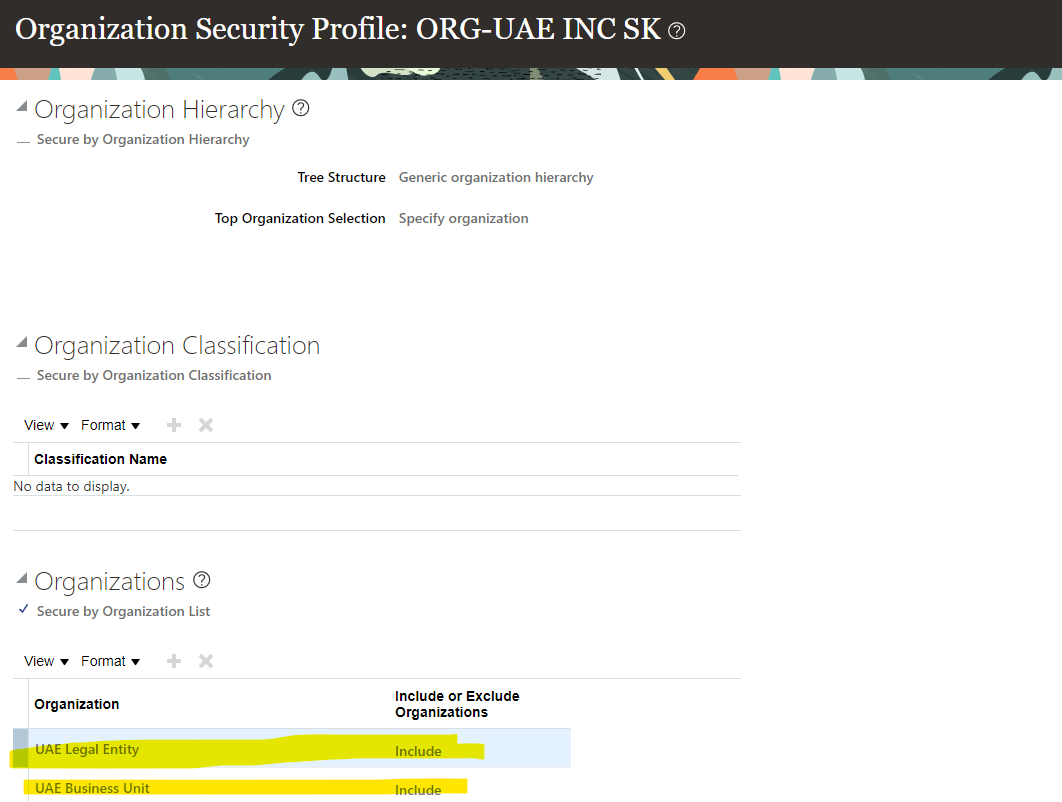Click Include value for UAE Business Unit
Image resolution: width=1062 pixels, height=802 pixels.
(418, 790)
